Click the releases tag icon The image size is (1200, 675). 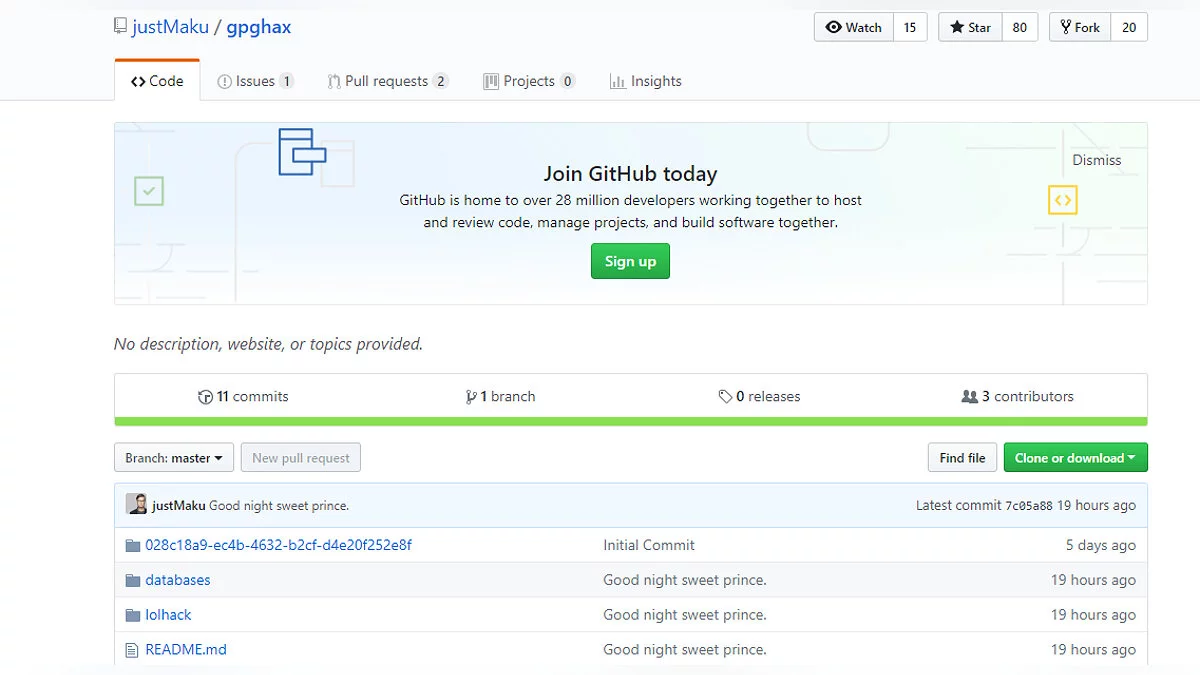coord(725,397)
